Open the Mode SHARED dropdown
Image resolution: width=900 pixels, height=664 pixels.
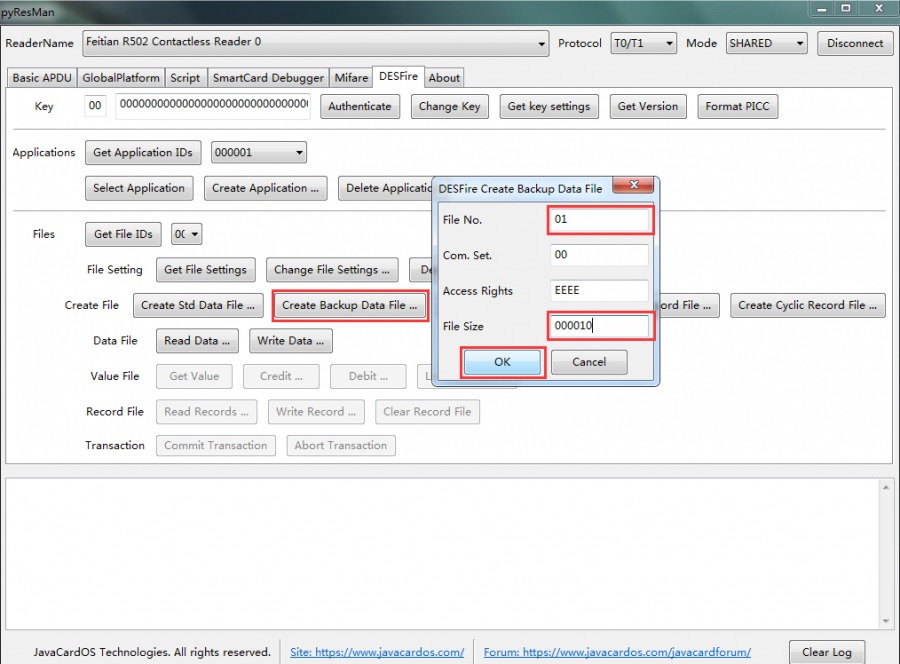(x=798, y=44)
